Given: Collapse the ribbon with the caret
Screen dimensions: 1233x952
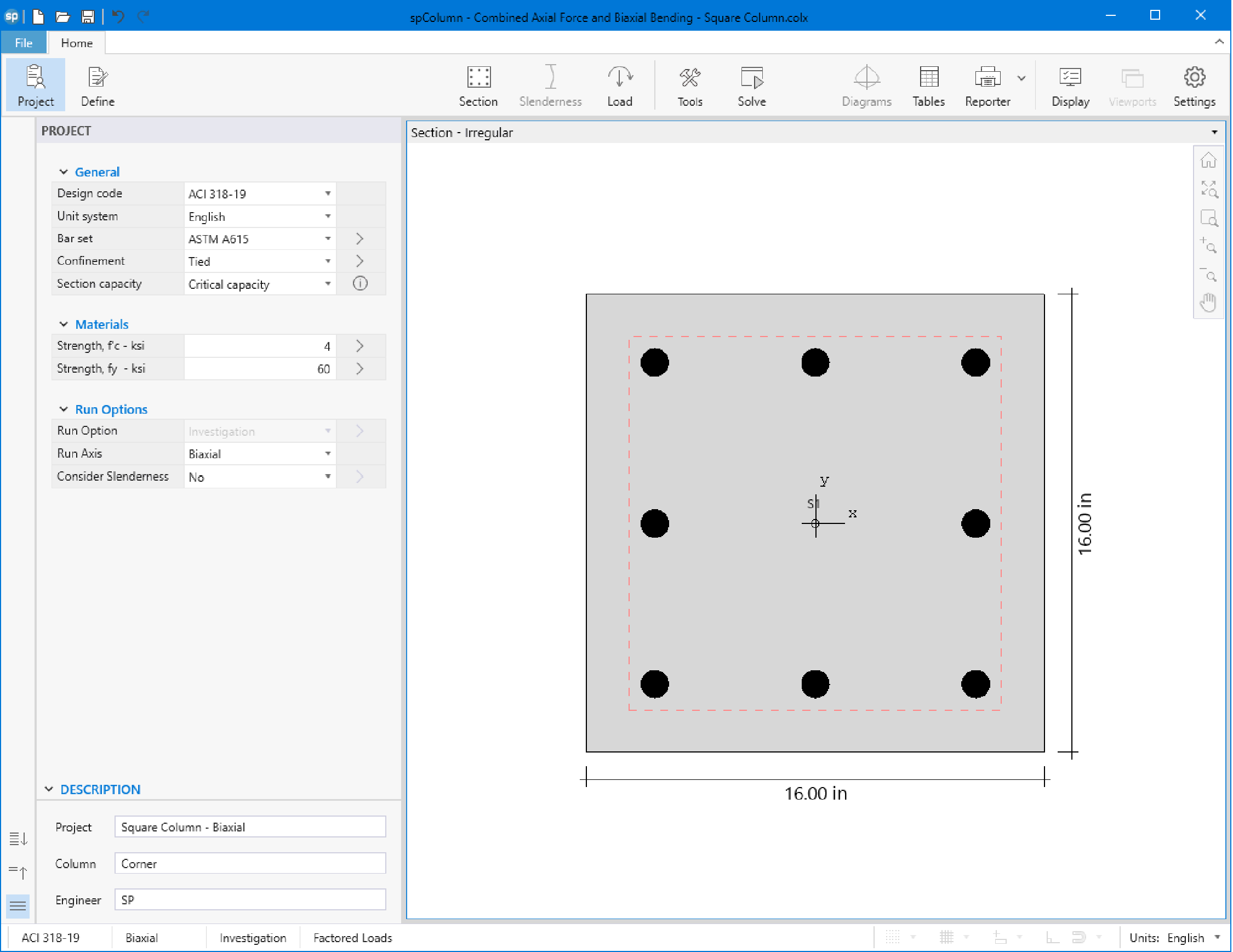Looking at the screenshot, I should (x=1219, y=42).
